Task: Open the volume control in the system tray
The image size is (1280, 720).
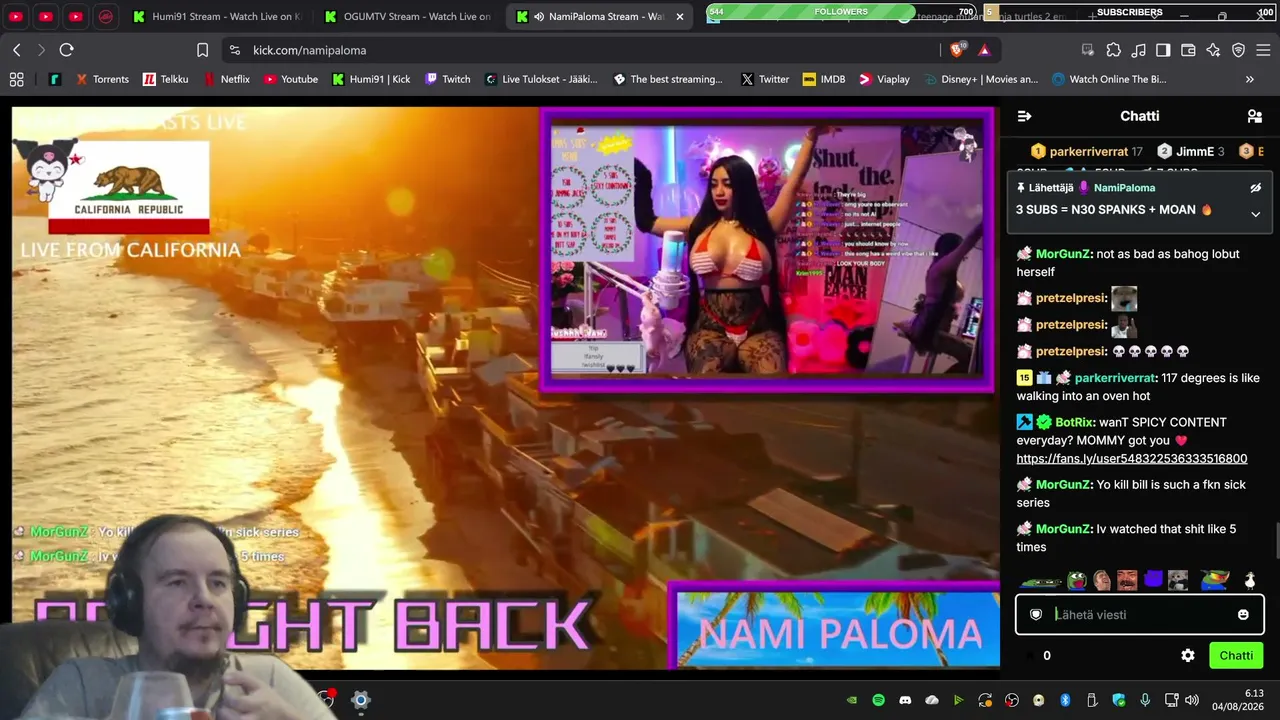Action: click(1192, 700)
